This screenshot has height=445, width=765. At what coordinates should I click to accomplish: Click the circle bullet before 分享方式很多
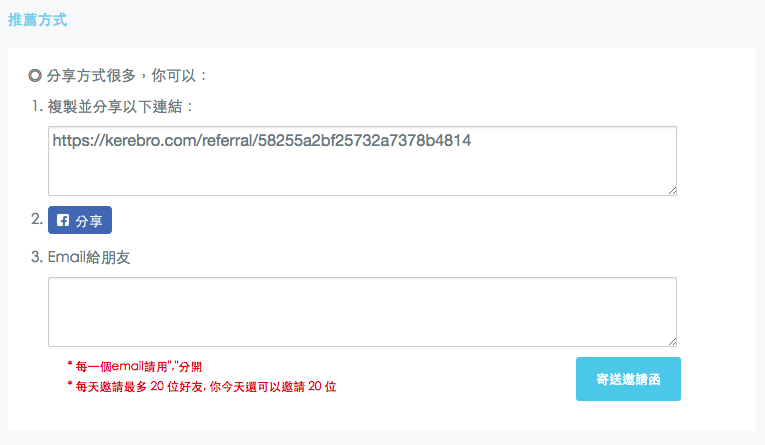(x=35, y=75)
